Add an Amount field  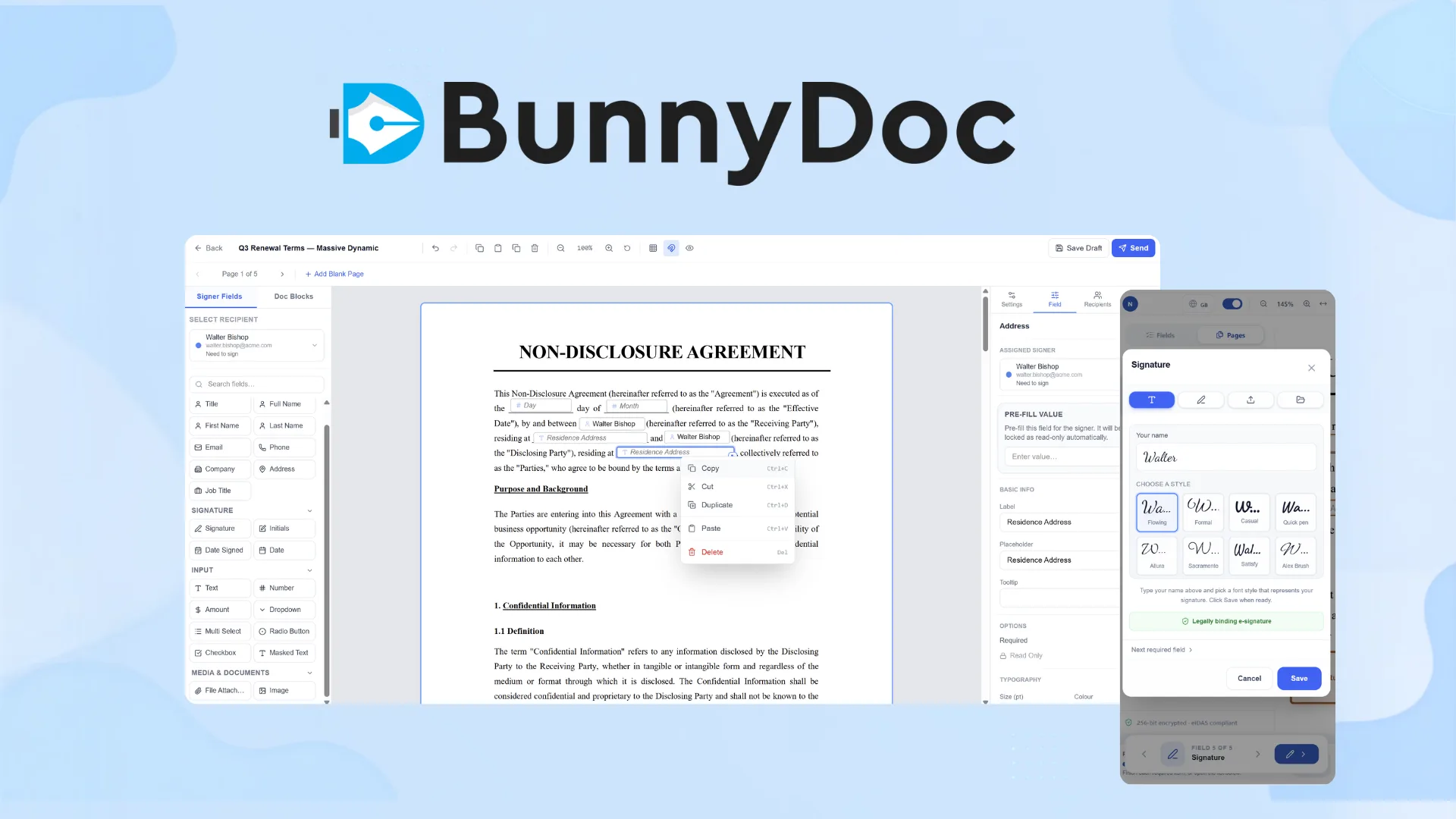tap(220, 610)
